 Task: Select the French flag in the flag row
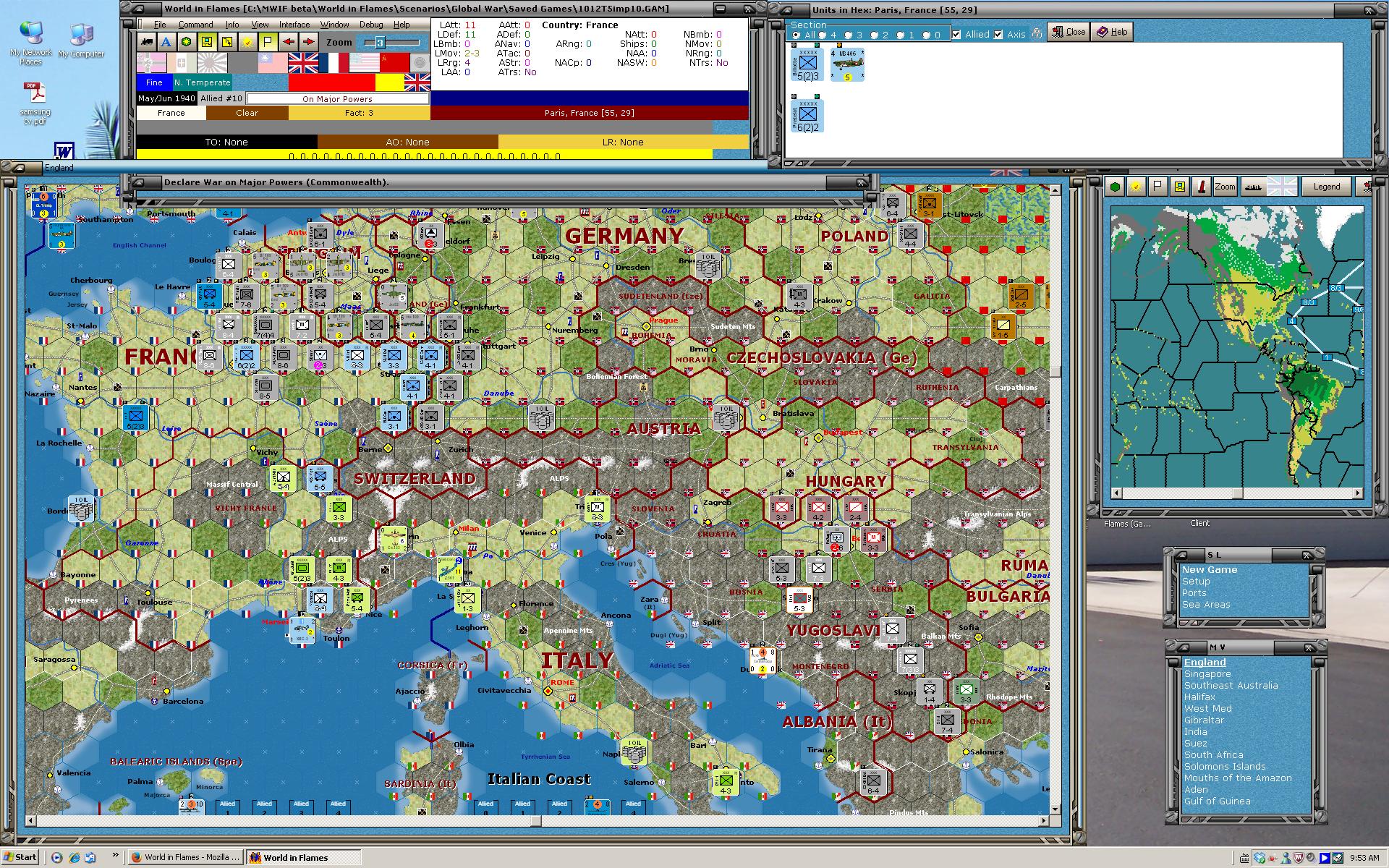[x=334, y=63]
